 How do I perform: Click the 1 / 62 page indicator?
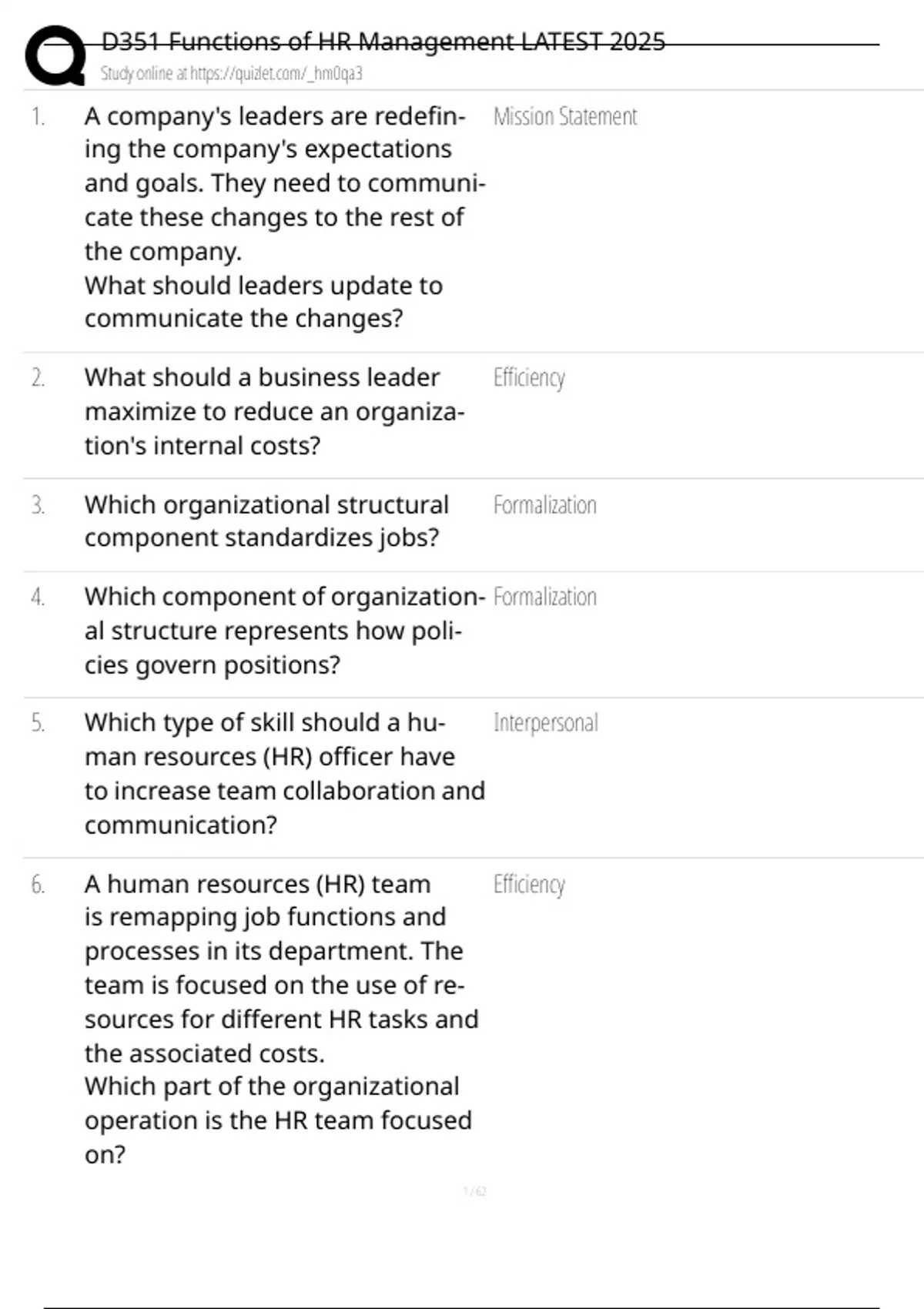pos(474,1192)
